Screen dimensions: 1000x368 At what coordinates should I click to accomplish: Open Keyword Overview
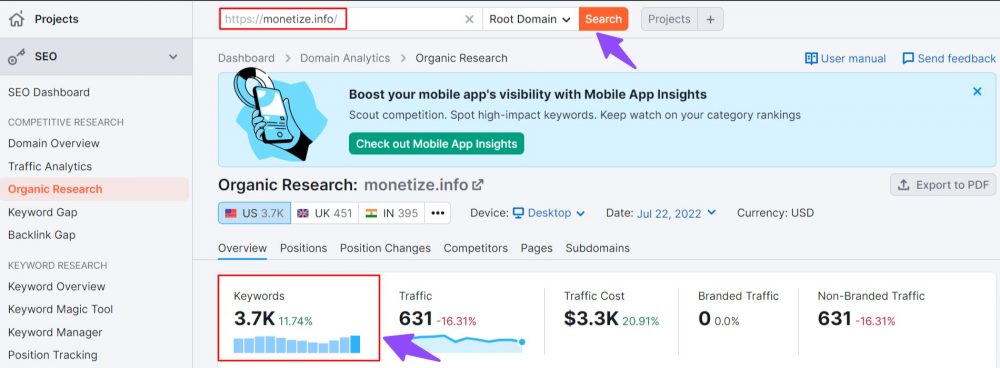[57, 286]
